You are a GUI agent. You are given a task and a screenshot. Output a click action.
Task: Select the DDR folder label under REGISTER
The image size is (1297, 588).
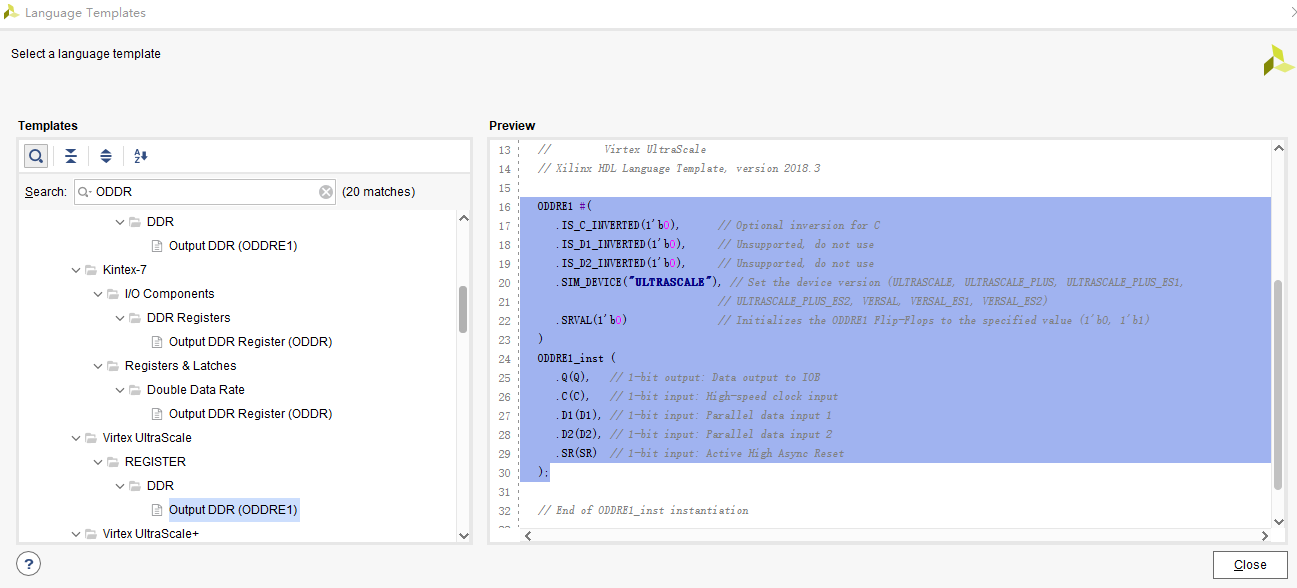pyautogui.click(x=160, y=486)
